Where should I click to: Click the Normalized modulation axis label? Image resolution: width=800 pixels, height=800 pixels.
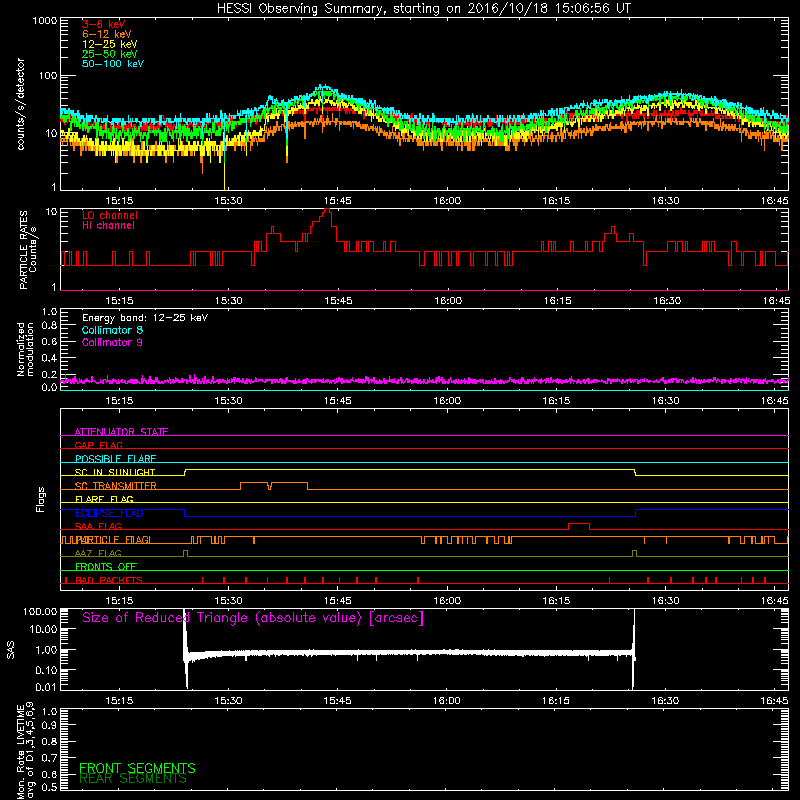(25, 349)
